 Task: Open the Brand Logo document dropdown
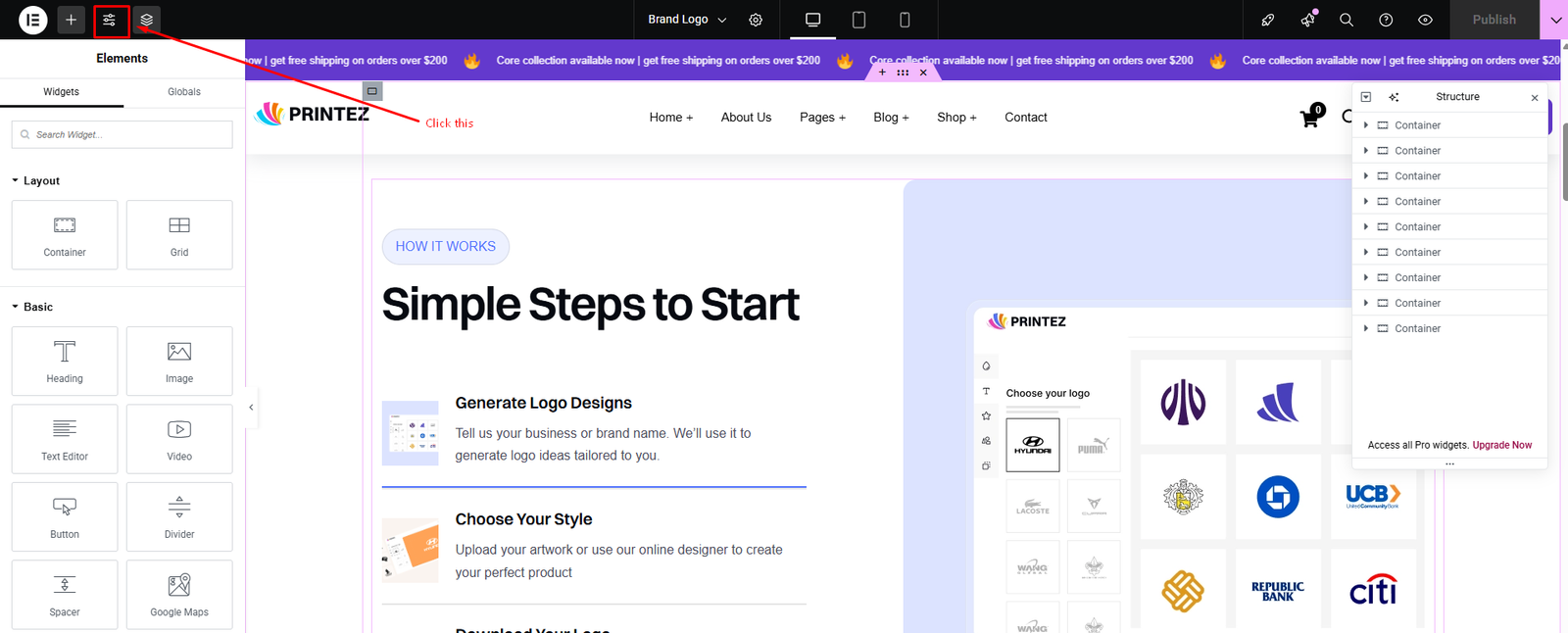click(687, 20)
